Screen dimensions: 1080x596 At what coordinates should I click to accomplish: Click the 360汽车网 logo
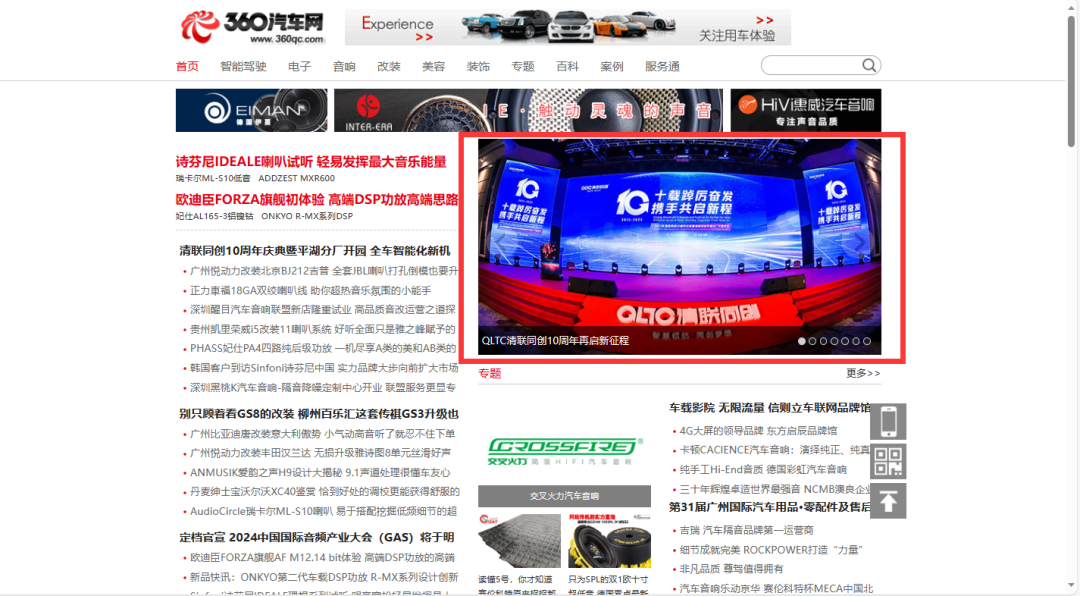(x=252, y=27)
